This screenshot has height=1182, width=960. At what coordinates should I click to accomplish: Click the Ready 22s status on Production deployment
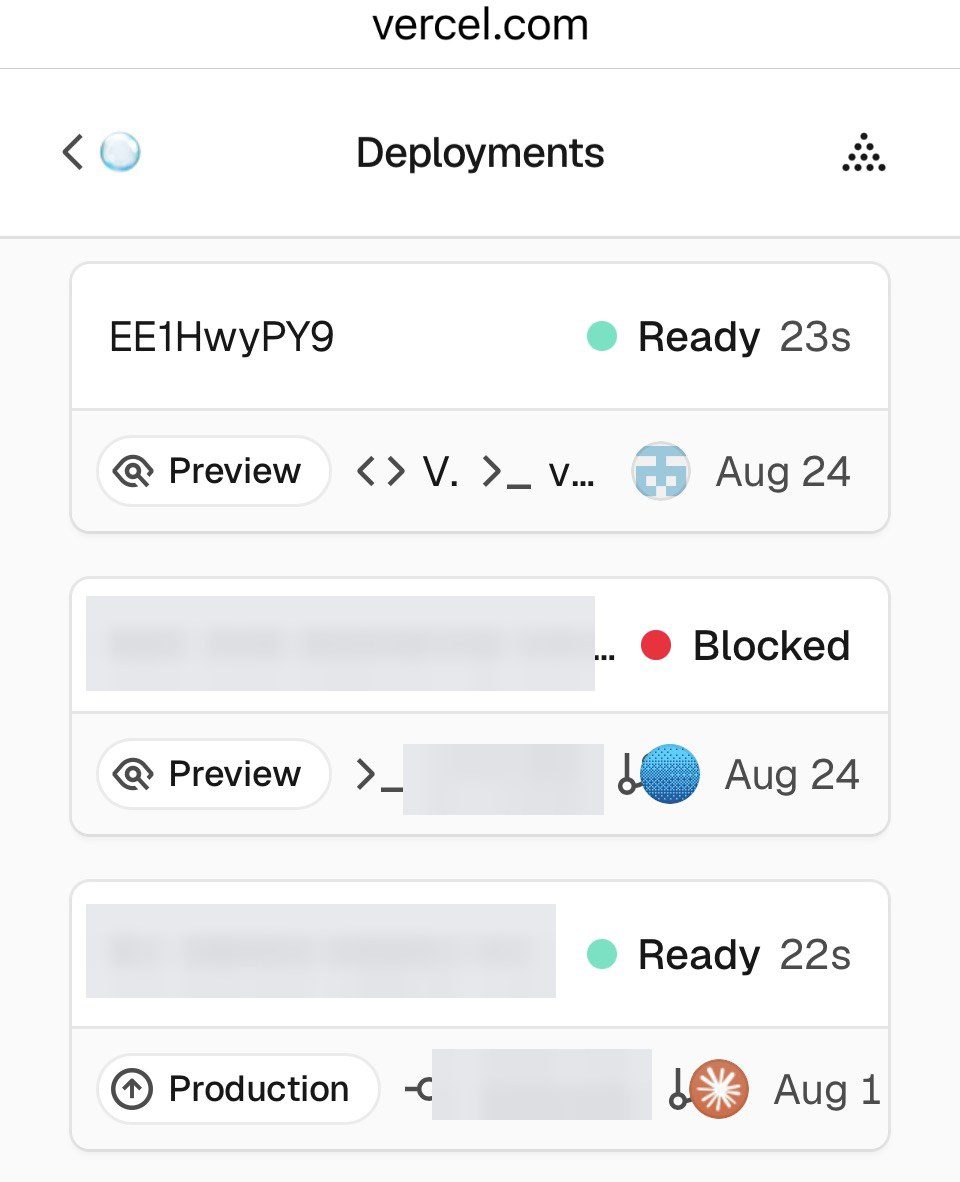719,954
